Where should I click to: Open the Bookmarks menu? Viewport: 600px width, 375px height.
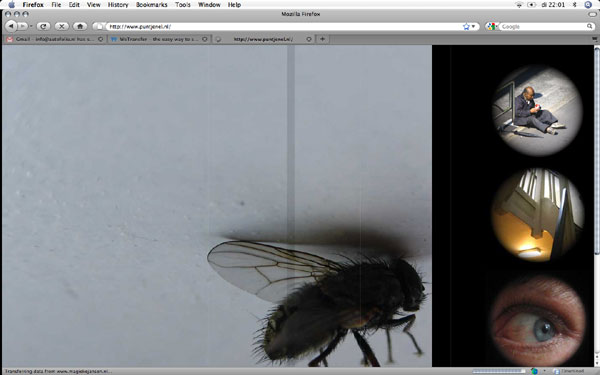tap(152, 5)
